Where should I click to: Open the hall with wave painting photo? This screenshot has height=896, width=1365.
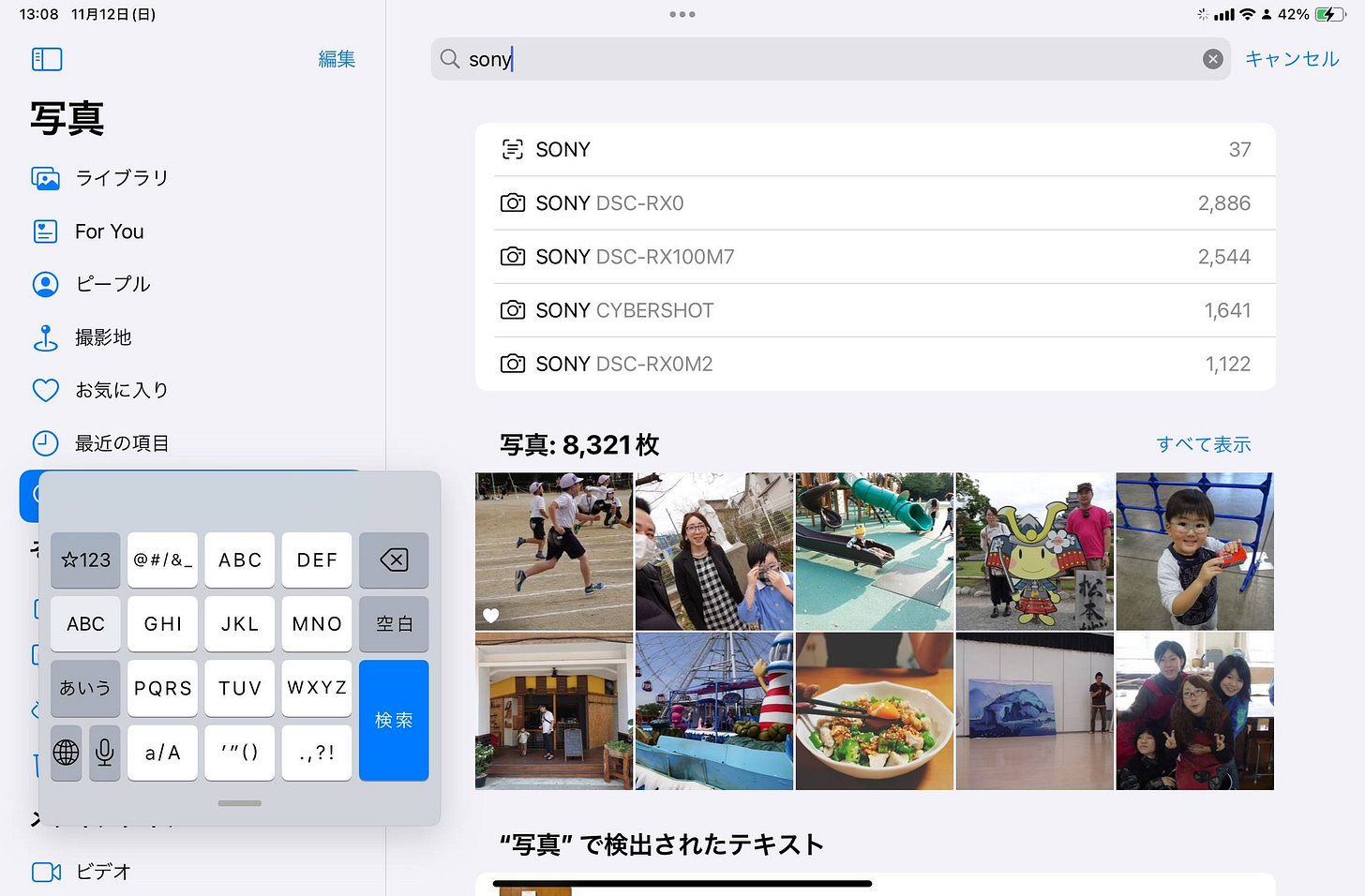(x=1035, y=711)
